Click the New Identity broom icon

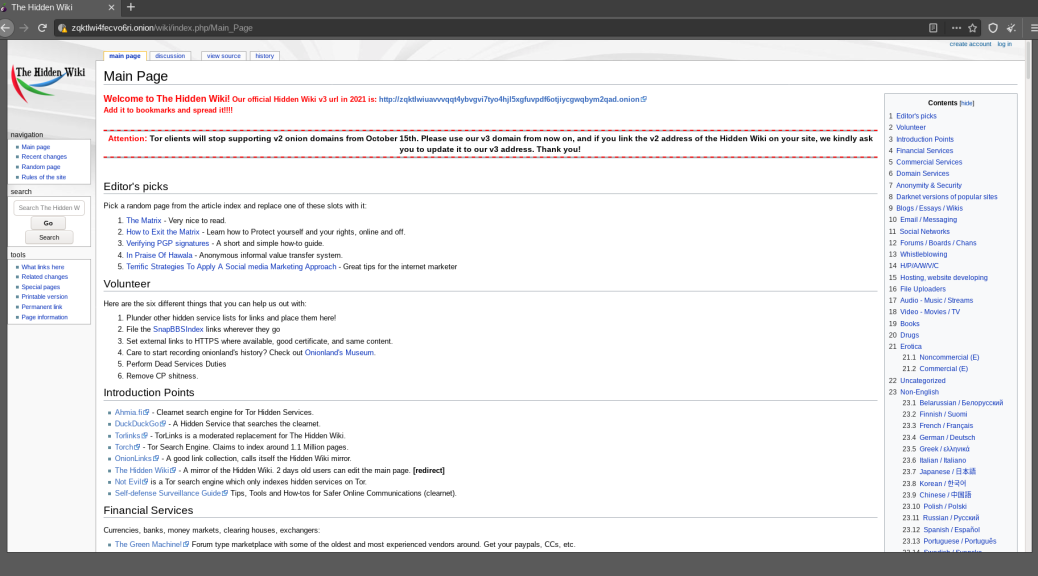pyautogui.click(x=1012, y=28)
